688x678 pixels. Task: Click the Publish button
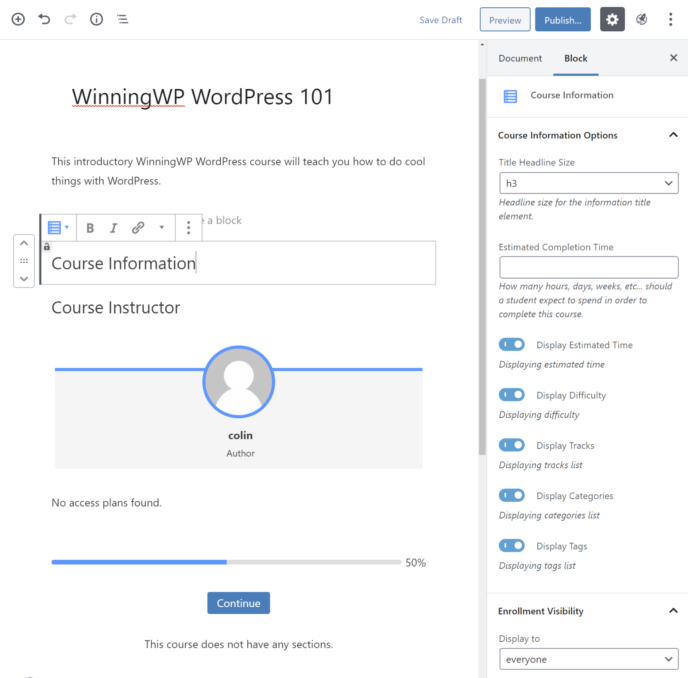pos(563,20)
